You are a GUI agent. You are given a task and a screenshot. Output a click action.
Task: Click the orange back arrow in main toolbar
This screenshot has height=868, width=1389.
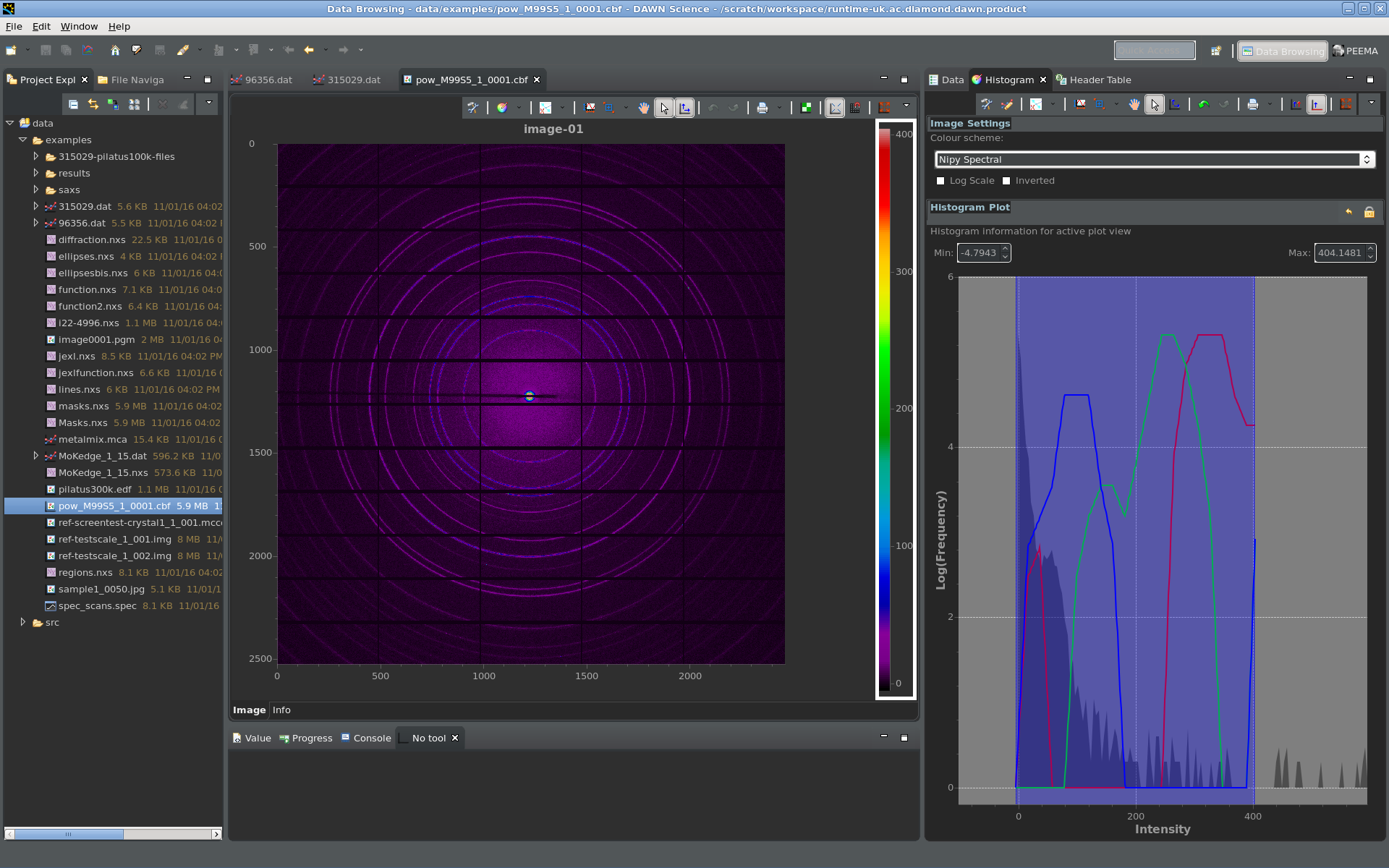[x=309, y=50]
